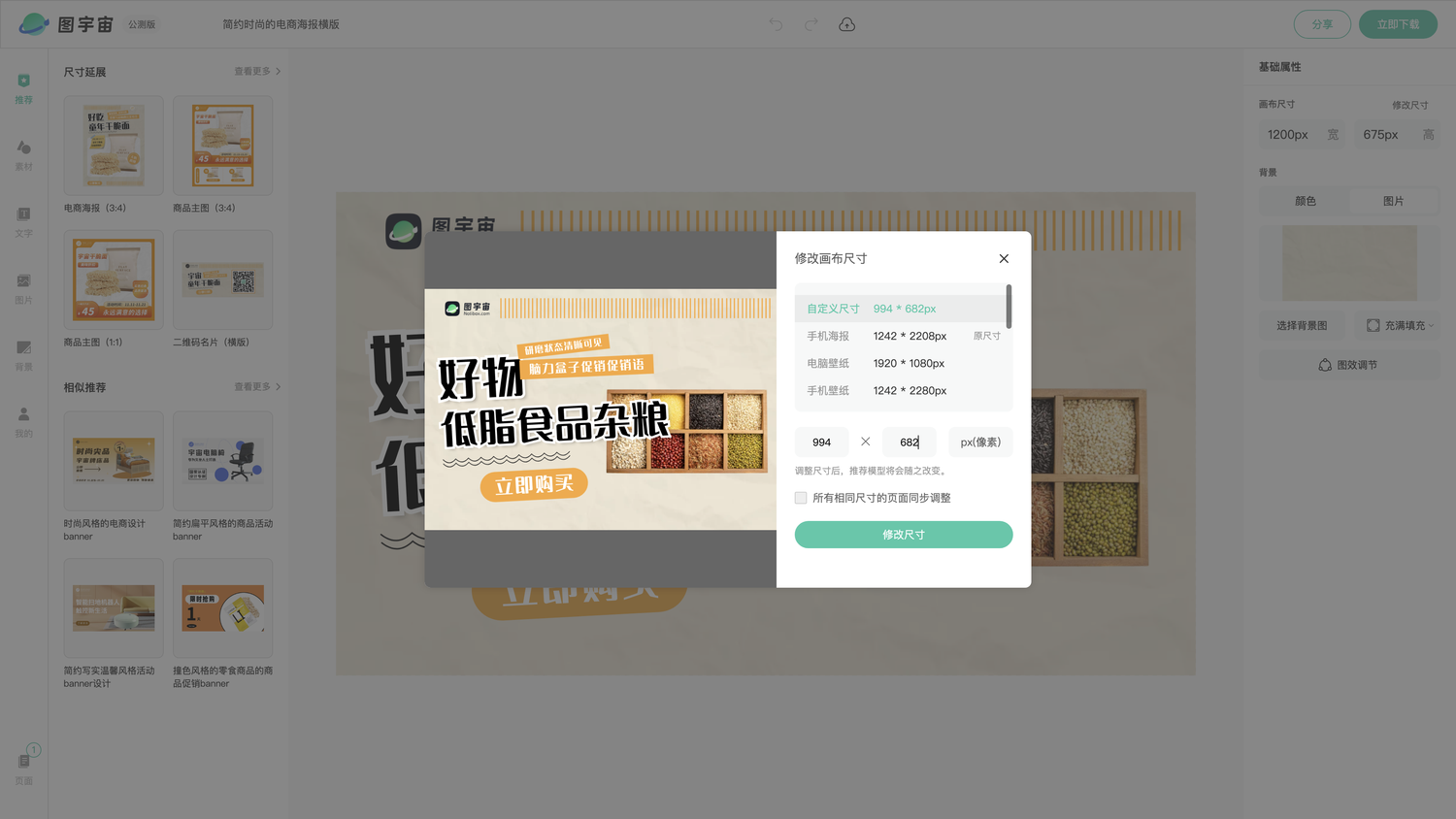Expand 查看更多 beside 尺寸延展
The height and width of the screenshot is (819, 1456).
(x=257, y=71)
